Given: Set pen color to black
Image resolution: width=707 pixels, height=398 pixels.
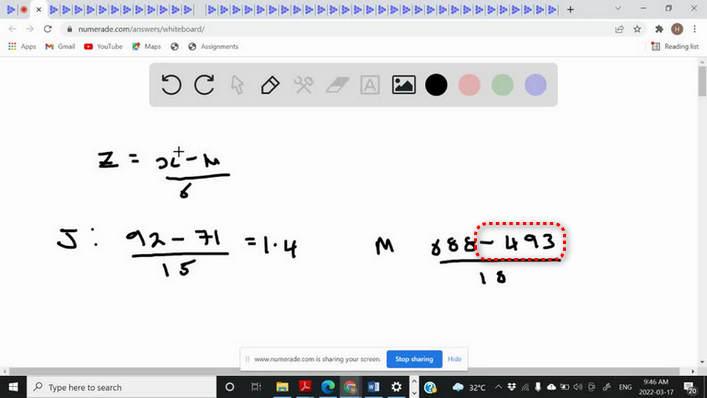Looking at the screenshot, I should 436,85.
